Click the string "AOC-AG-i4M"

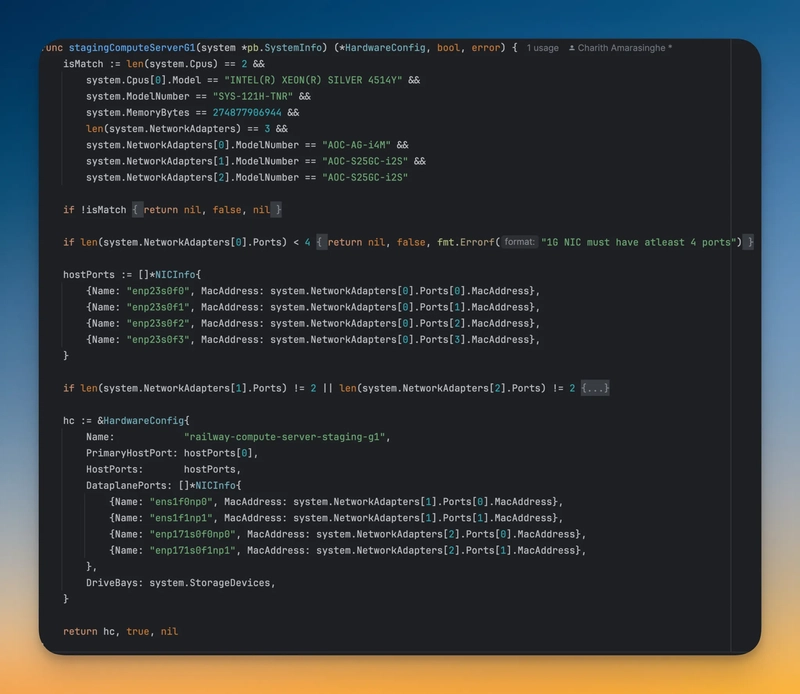pyautogui.click(x=357, y=145)
